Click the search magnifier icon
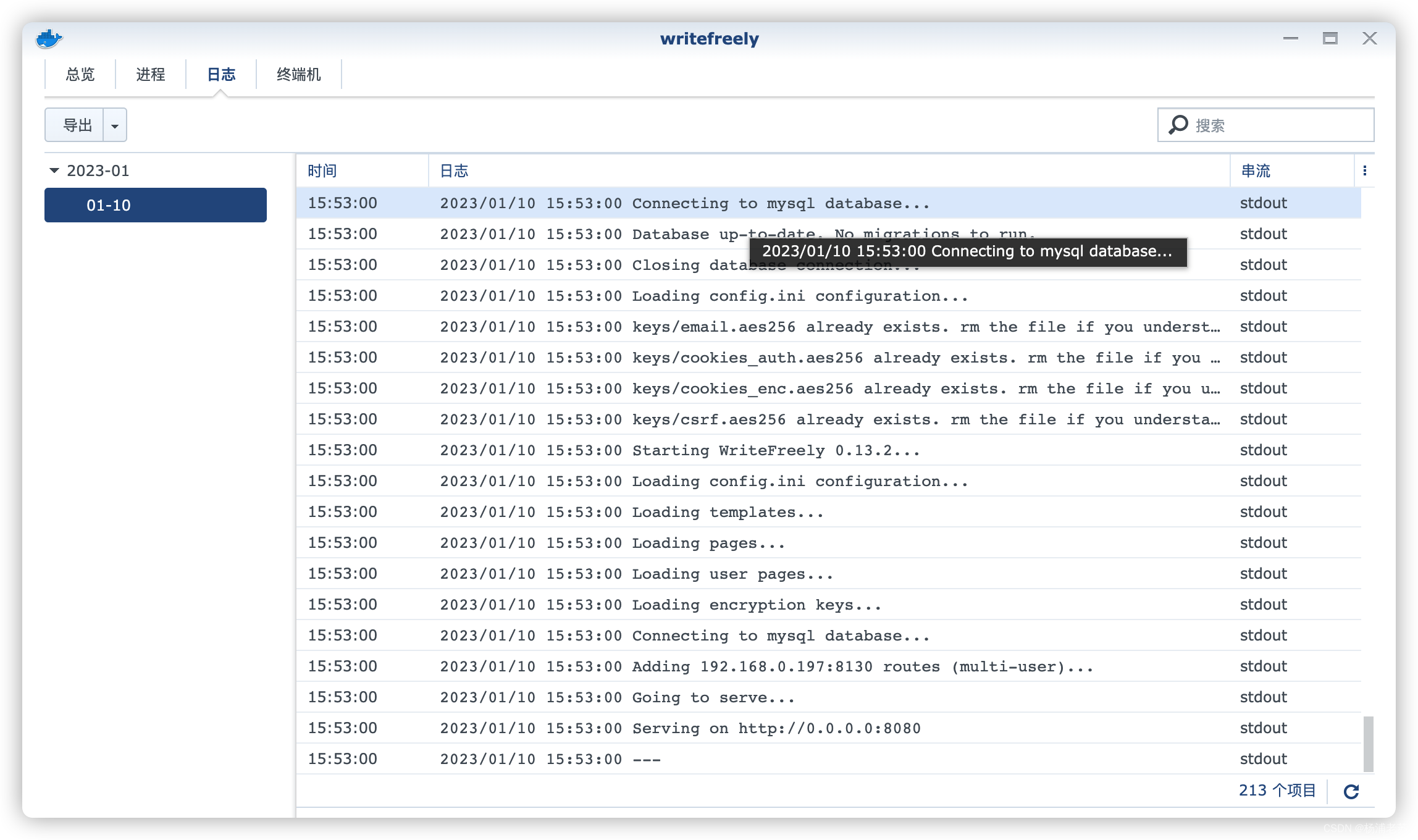The image size is (1418, 840). (1178, 125)
